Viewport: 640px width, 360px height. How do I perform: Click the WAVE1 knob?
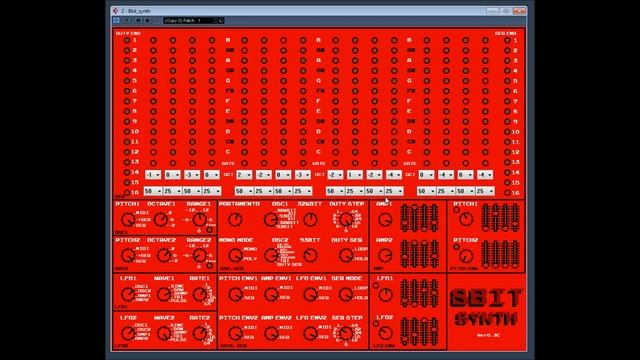tap(164, 294)
